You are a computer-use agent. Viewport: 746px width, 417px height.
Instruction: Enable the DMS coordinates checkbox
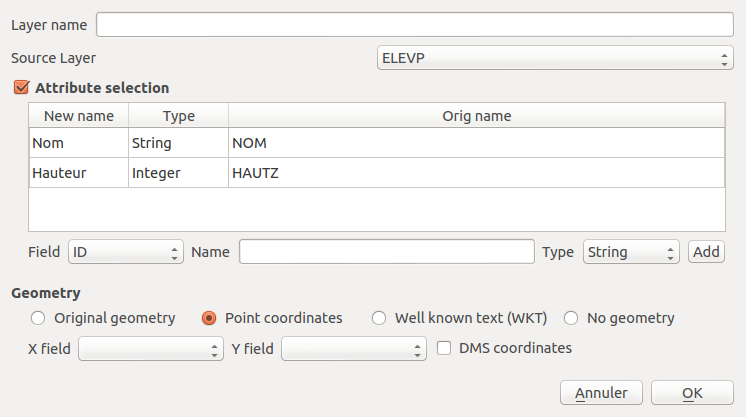point(444,348)
